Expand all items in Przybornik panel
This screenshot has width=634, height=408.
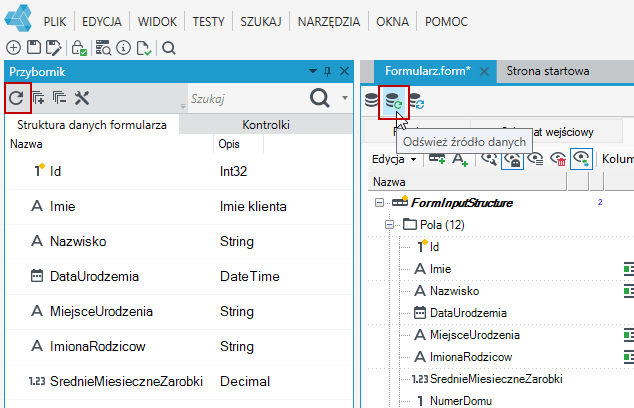pos(38,98)
